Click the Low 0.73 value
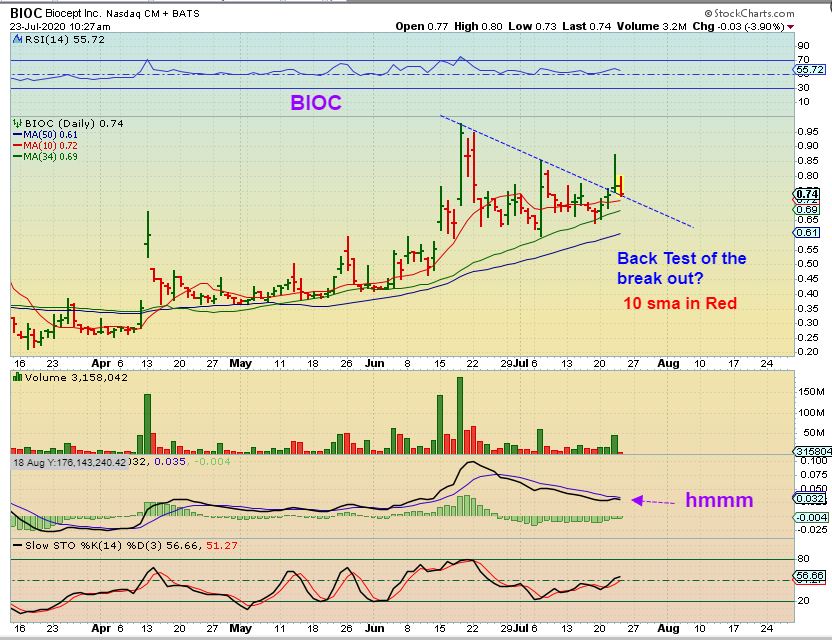Screen dimensions: 832x640 532,26
